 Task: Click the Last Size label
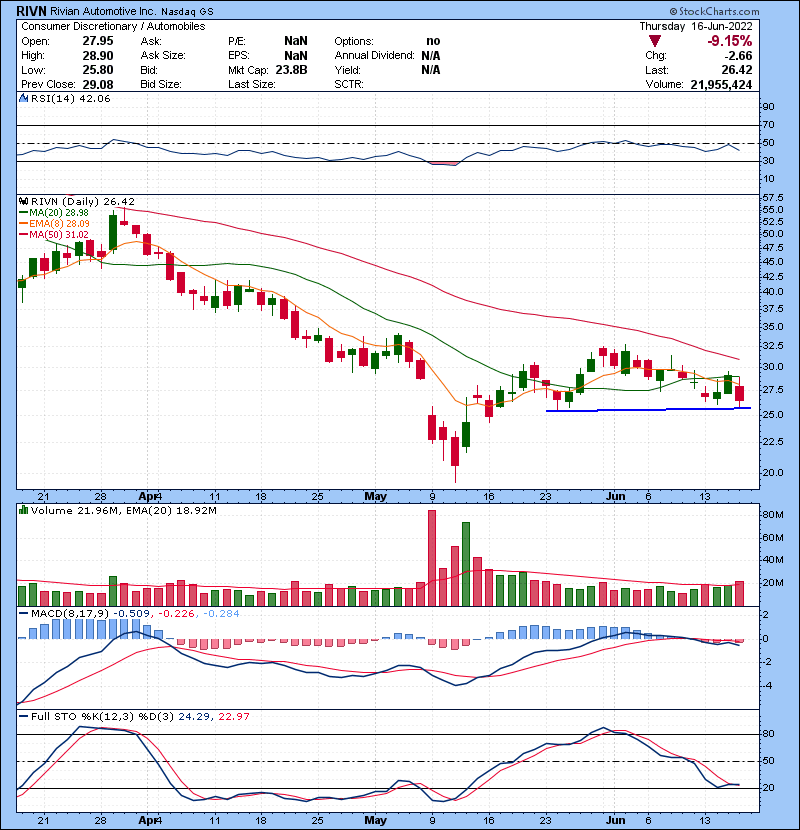(x=251, y=84)
